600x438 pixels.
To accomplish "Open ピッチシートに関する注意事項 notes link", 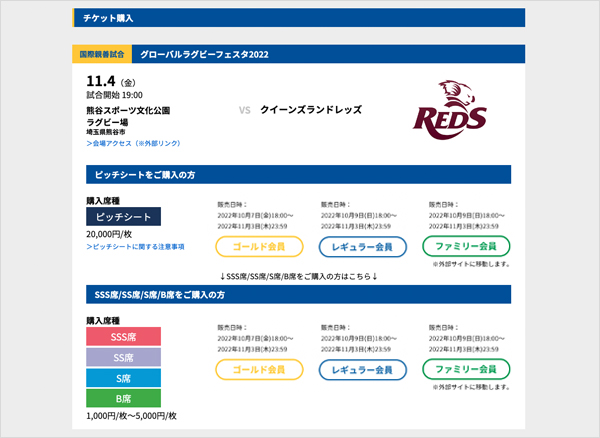I will coord(135,247).
